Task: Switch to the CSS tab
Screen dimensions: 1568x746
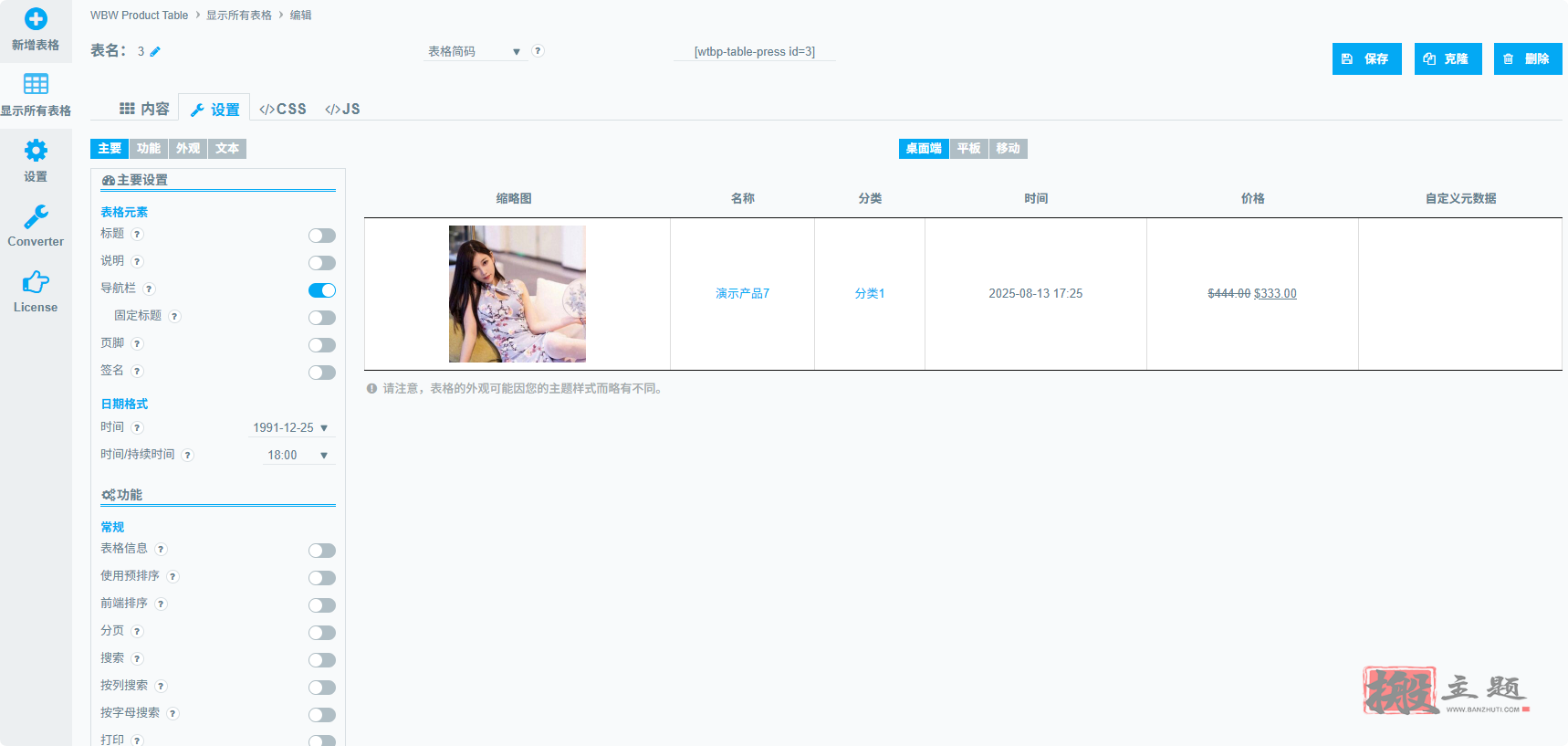Action: (283, 109)
